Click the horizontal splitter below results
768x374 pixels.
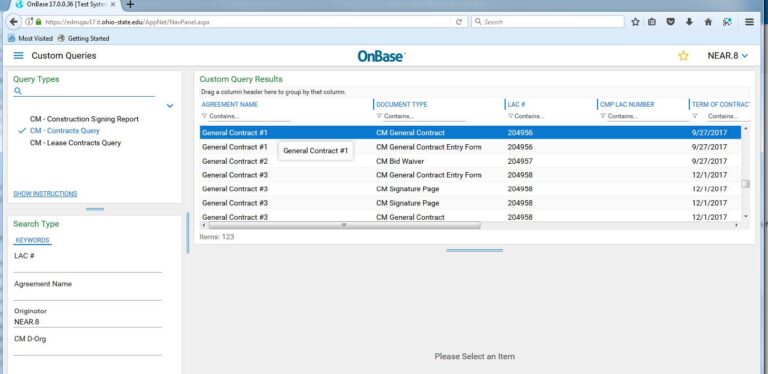[x=474, y=250]
